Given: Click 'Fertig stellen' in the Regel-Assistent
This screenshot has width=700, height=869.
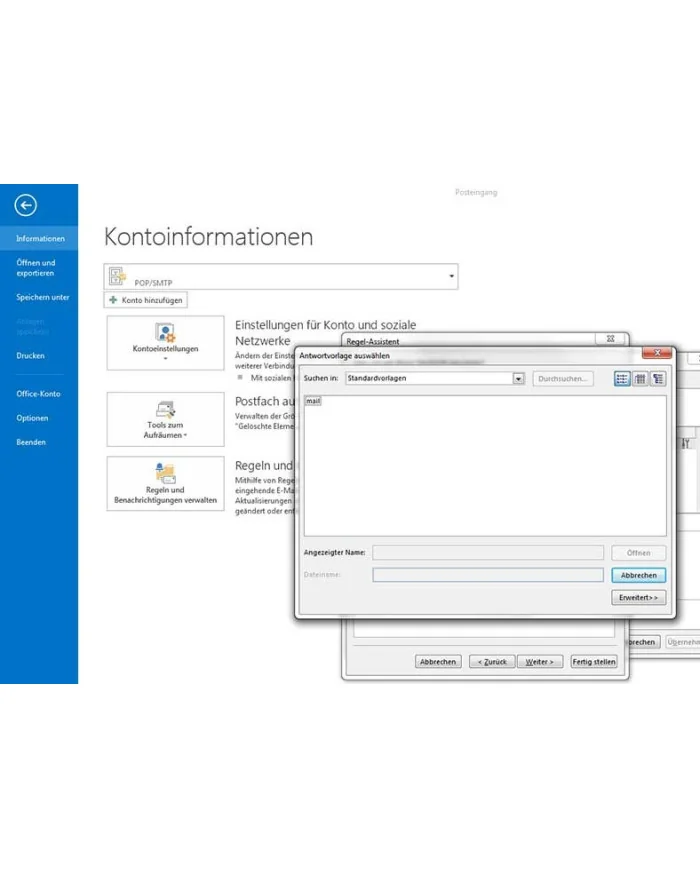Looking at the screenshot, I should (x=594, y=662).
